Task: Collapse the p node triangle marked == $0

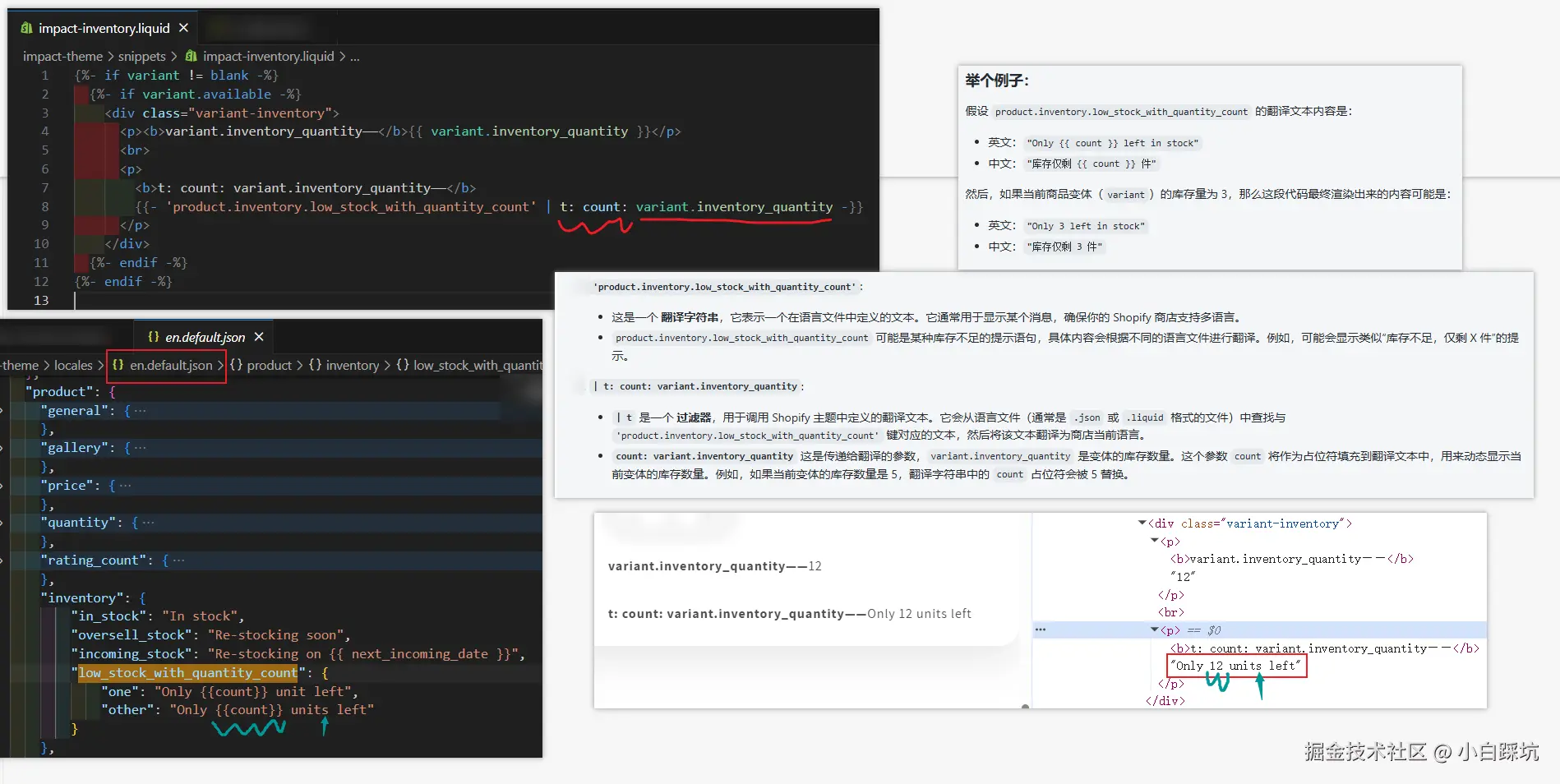Action: [x=1155, y=630]
